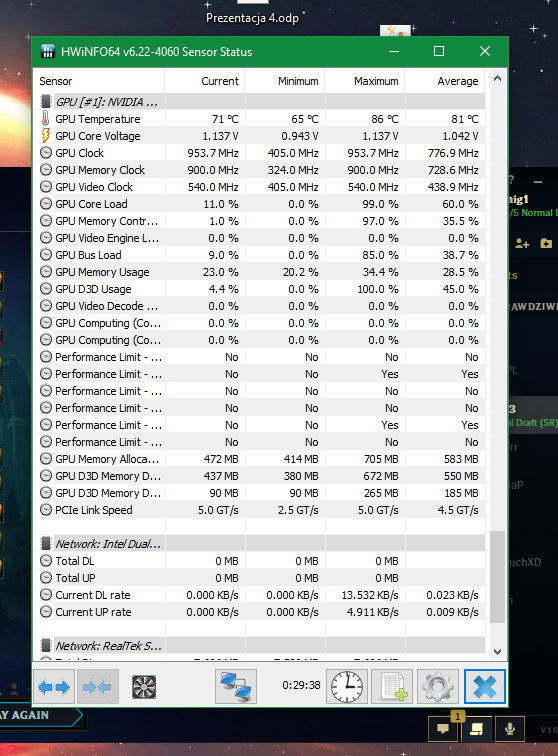This screenshot has height=756, width=558.
Task: Start logging with the sheet plus icon
Action: pos(392,687)
